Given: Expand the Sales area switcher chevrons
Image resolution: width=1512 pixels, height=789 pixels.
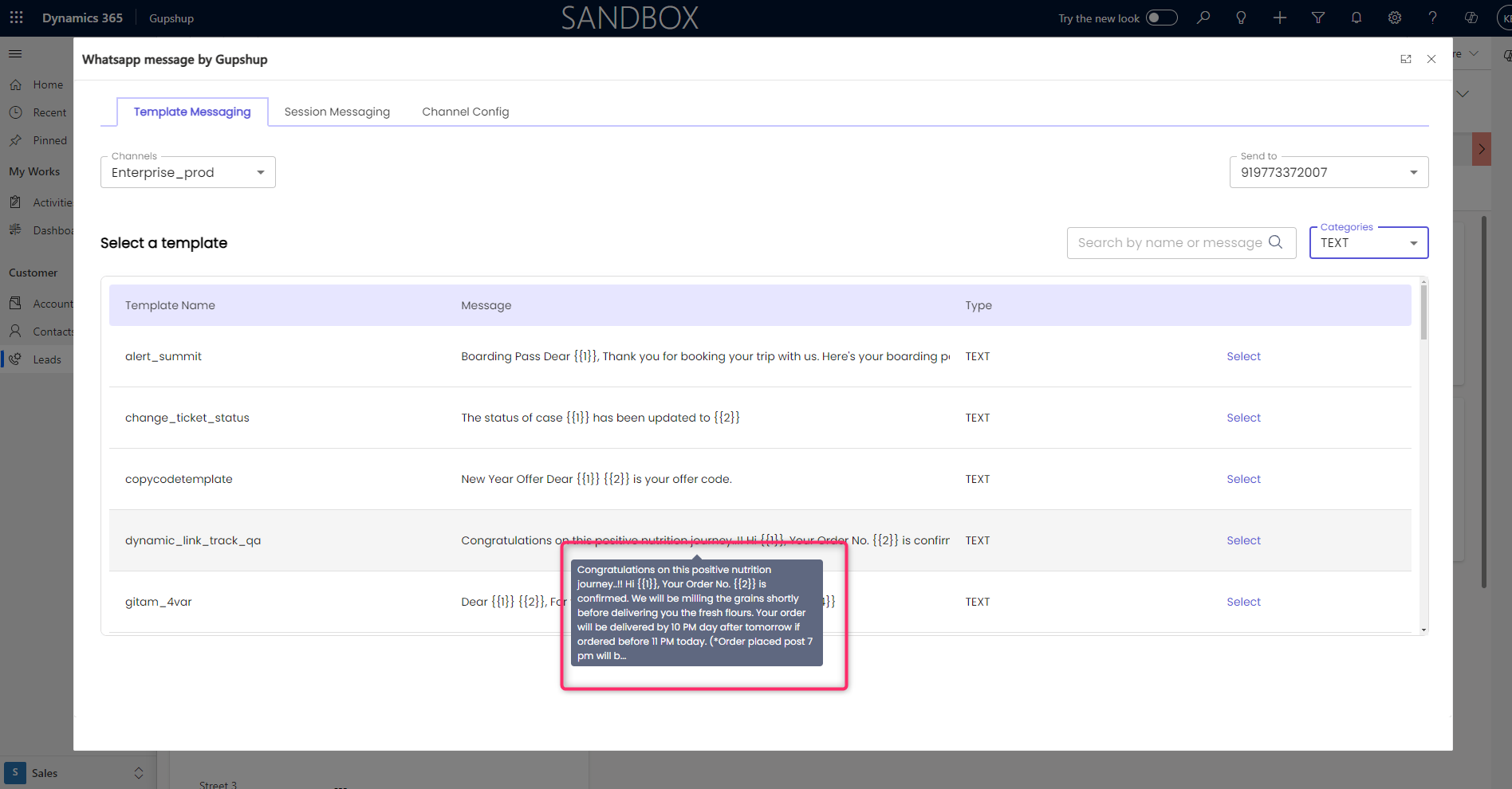Looking at the screenshot, I should (x=139, y=773).
